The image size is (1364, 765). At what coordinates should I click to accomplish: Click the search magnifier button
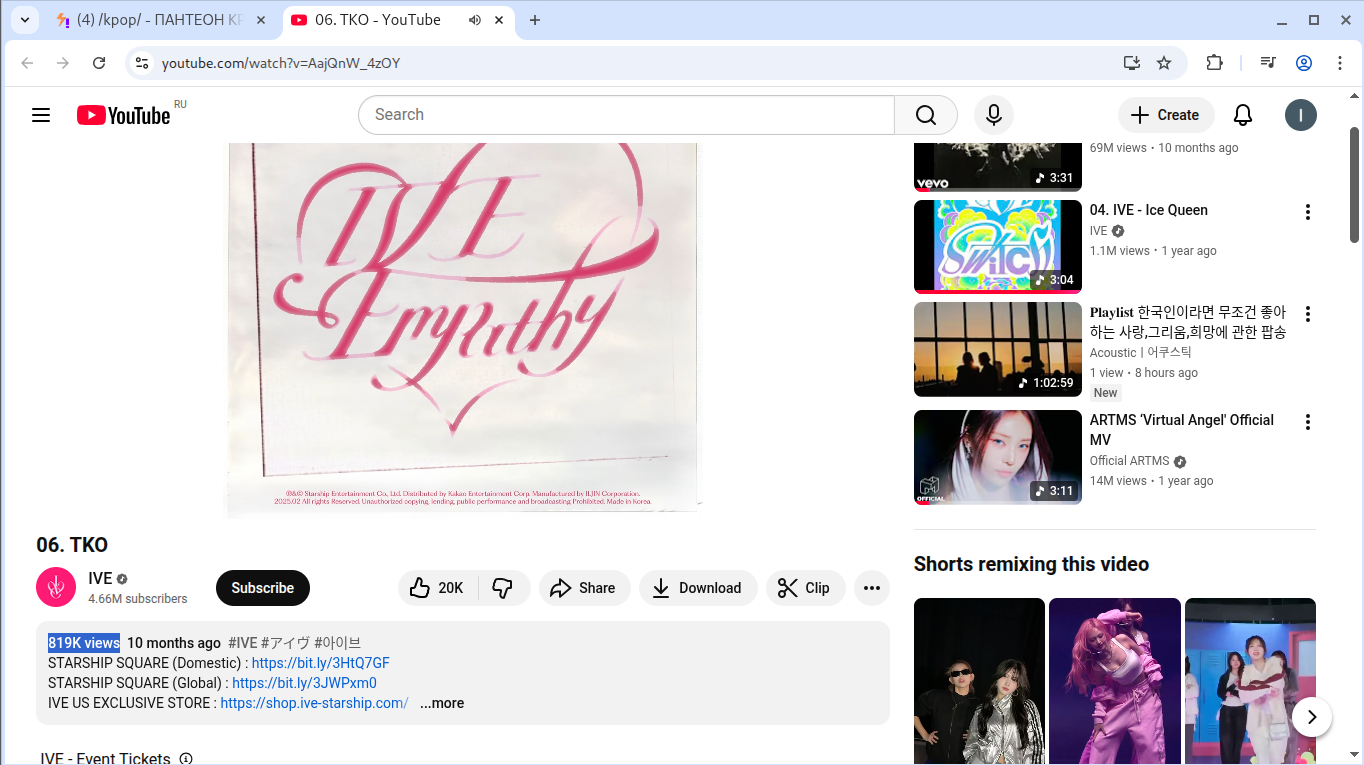click(926, 115)
